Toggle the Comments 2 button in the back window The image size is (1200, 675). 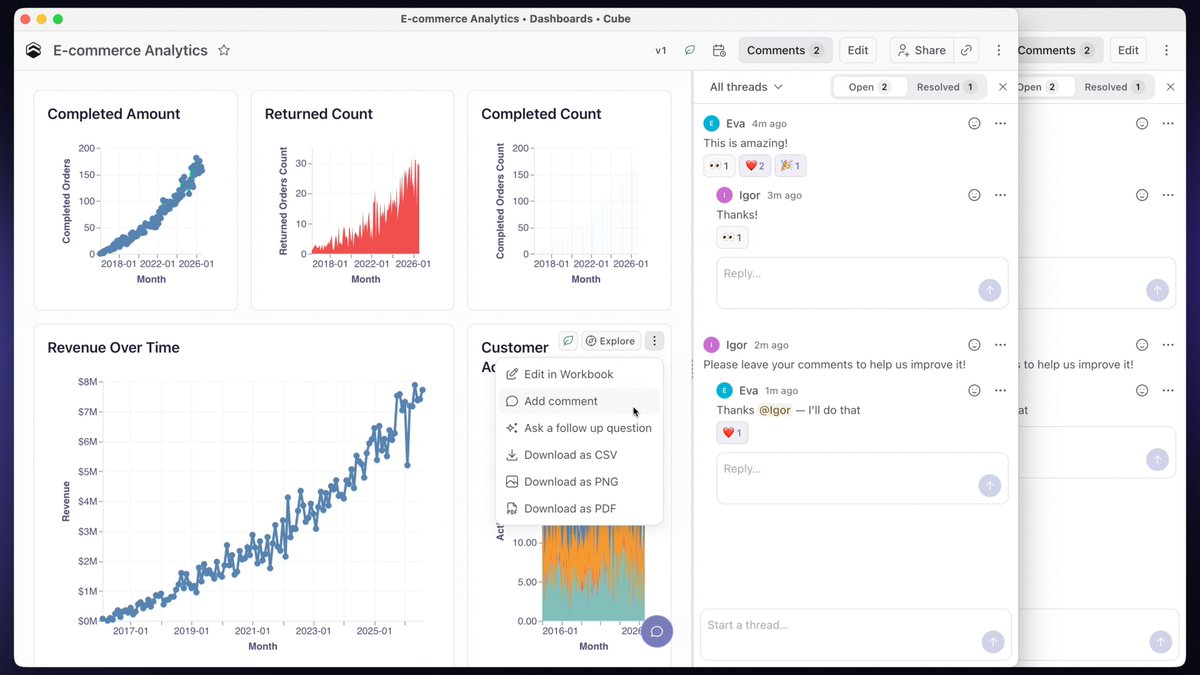click(x=1060, y=50)
